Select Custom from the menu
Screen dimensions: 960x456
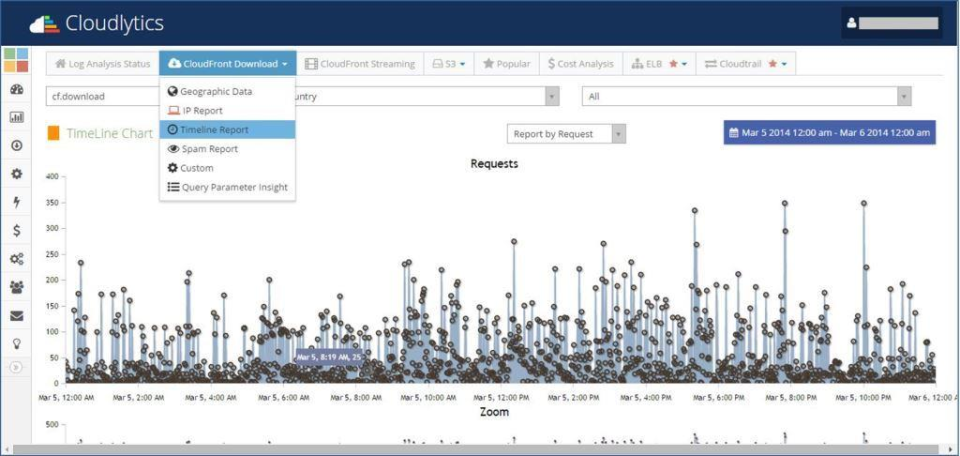228,168
